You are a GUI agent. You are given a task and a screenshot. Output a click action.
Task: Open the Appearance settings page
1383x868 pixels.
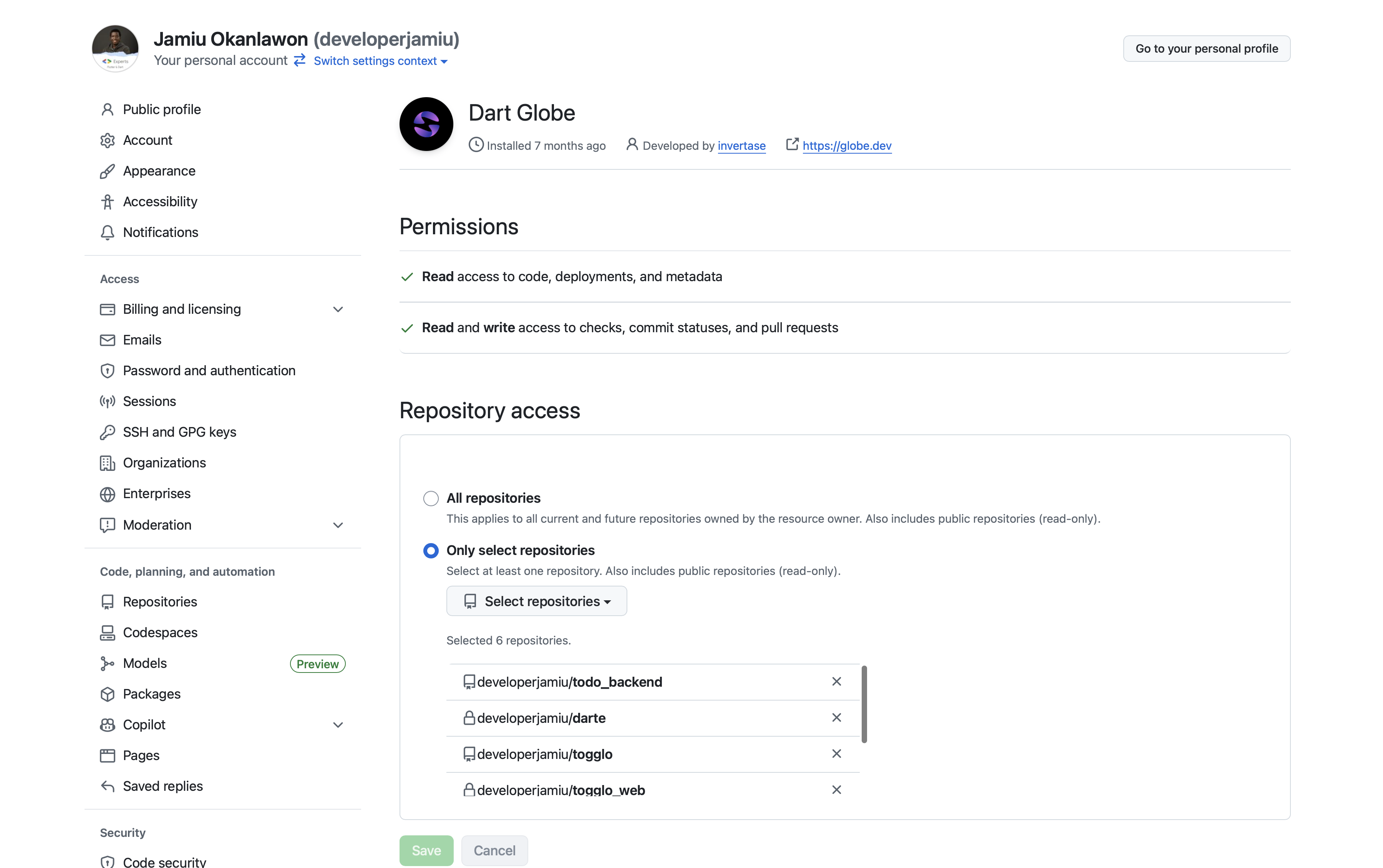point(159,171)
